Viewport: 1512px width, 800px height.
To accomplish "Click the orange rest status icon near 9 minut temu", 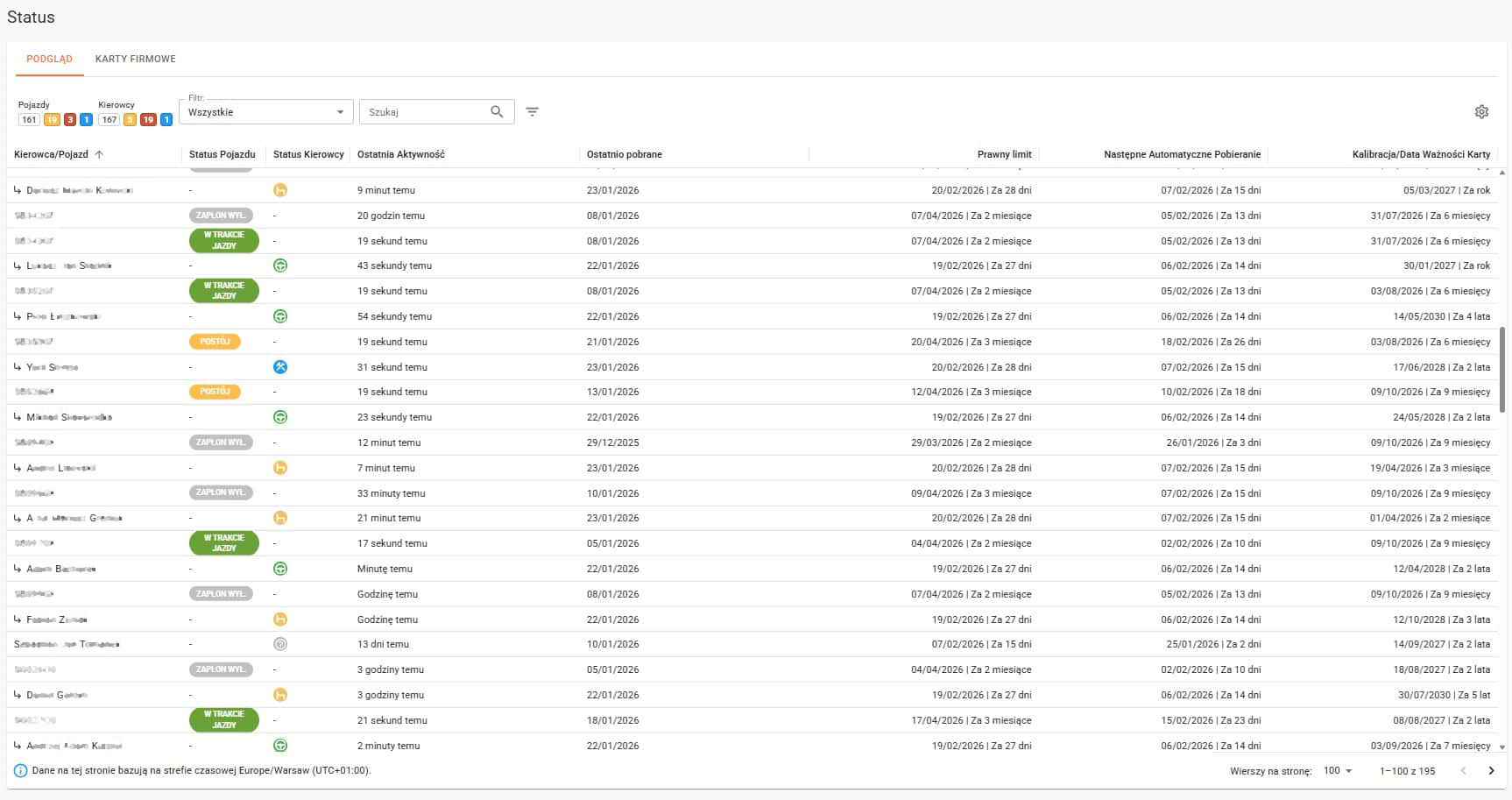I will click(x=280, y=189).
